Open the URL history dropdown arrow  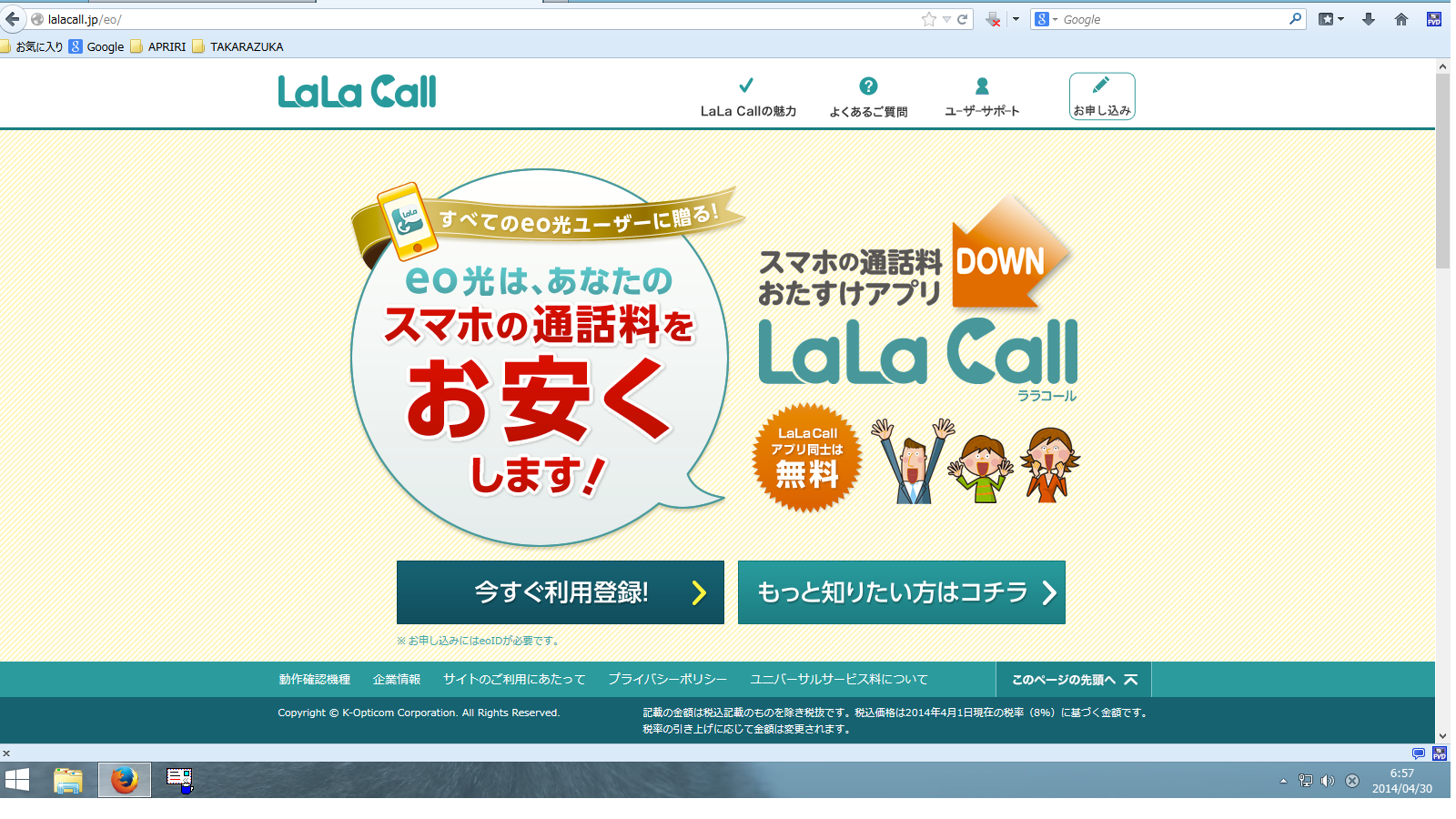tap(946, 19)
